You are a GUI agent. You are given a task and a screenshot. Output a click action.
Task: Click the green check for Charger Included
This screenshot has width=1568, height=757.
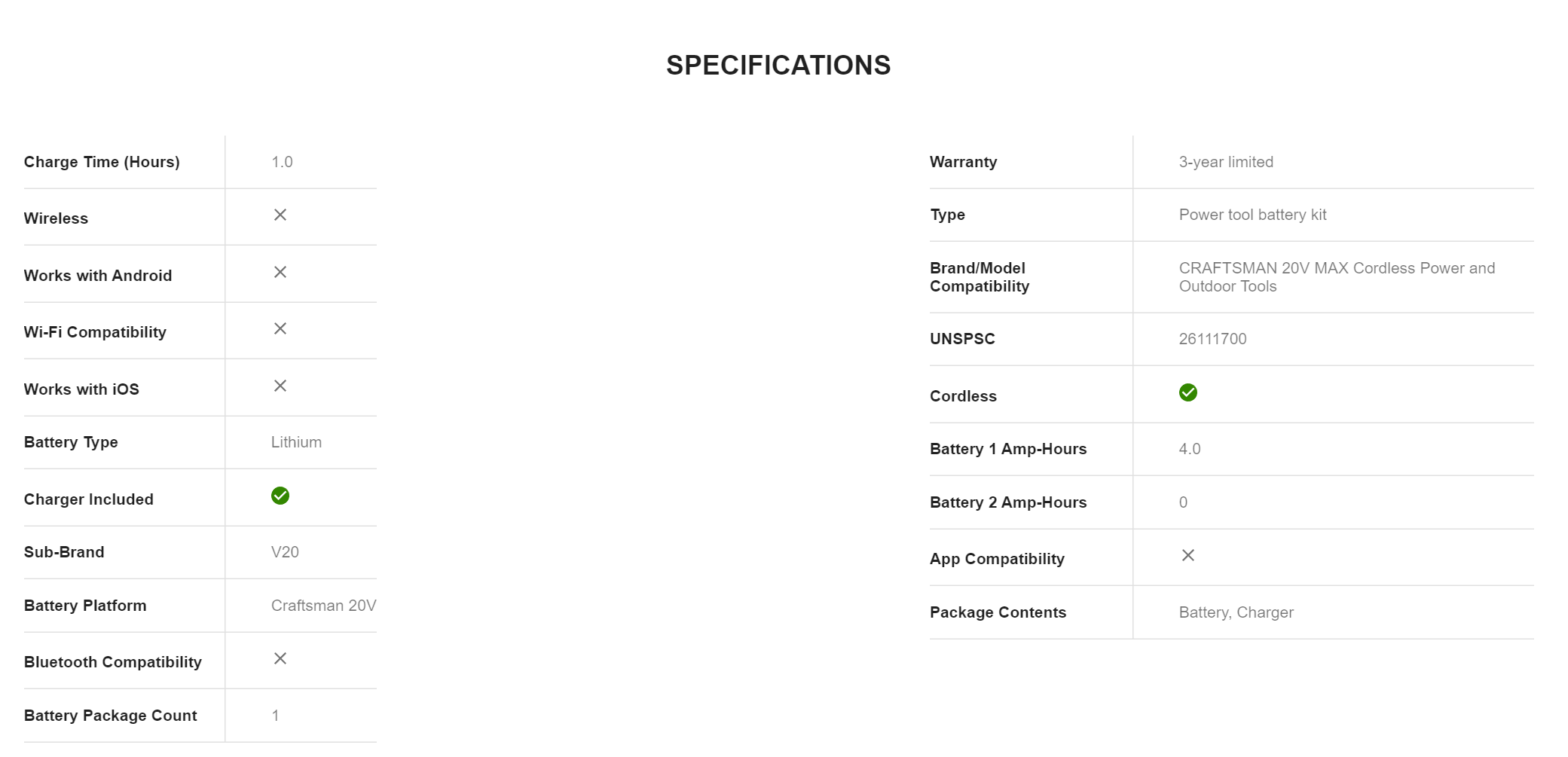280,496
